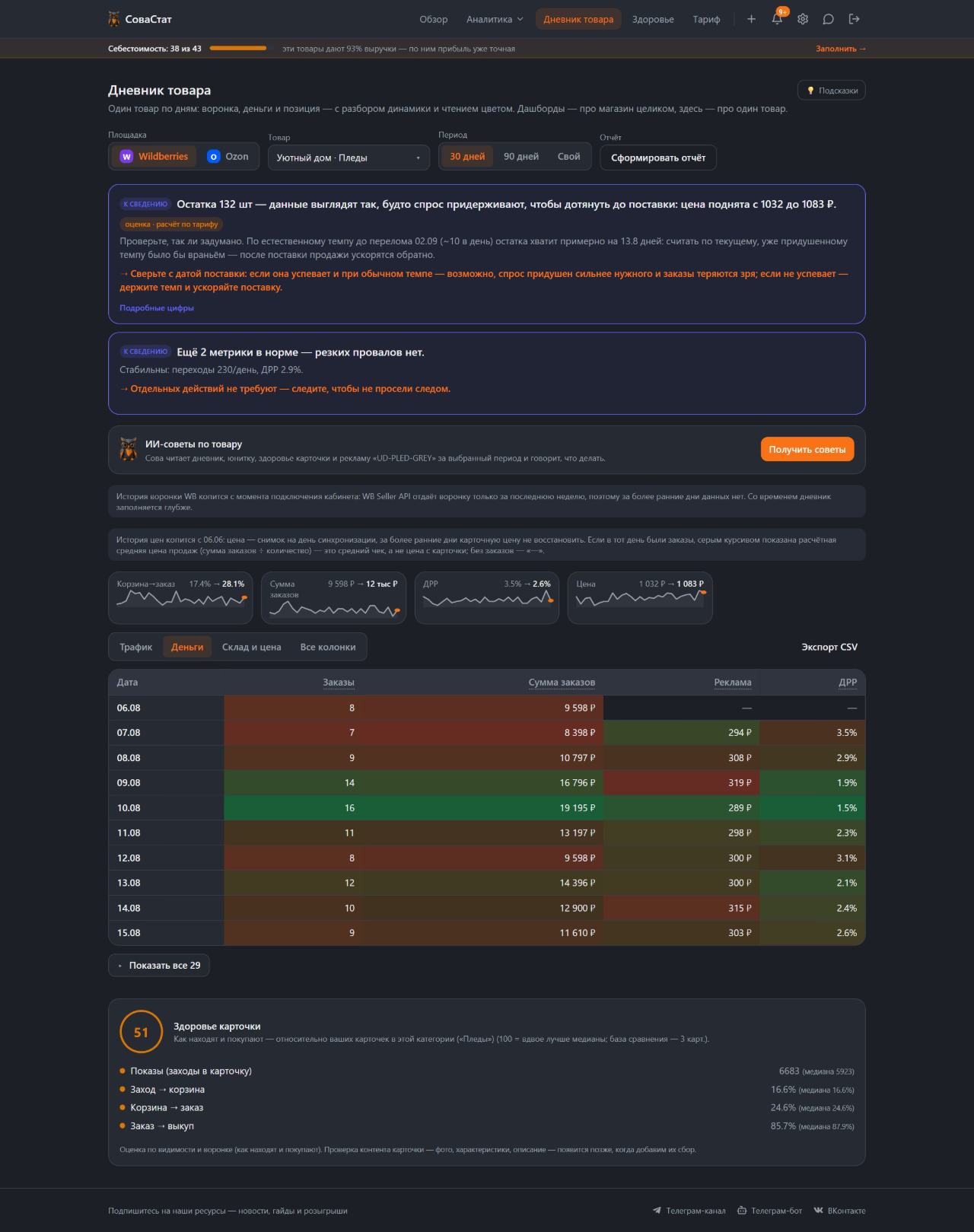This screenshot has height=1232, width=974.
Task: Select 30 дней period
Action: coord(467,157)
